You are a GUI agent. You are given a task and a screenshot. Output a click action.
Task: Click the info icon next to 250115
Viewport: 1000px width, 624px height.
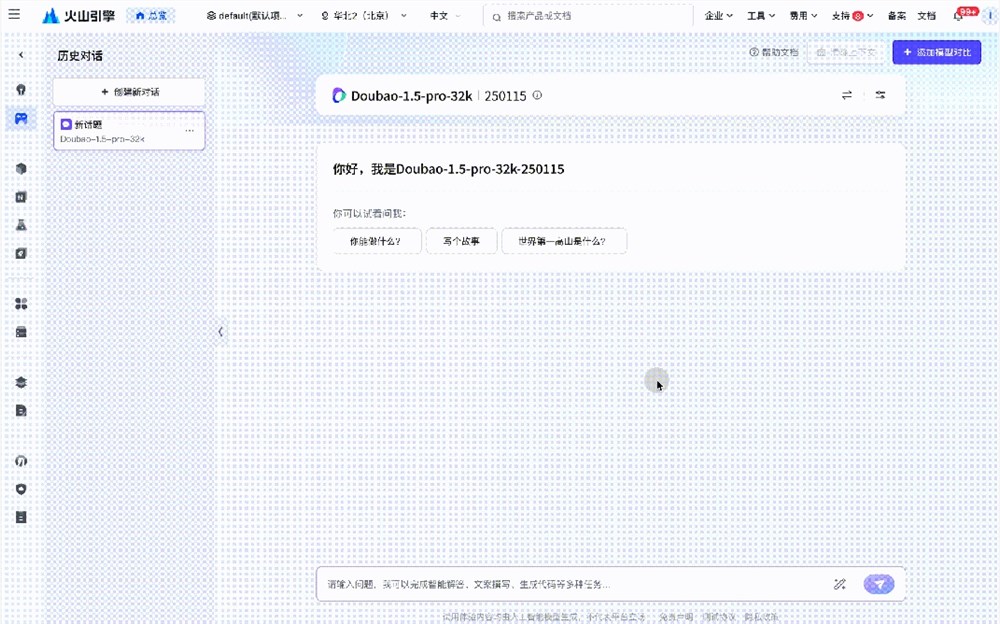[x=537, y=96]
